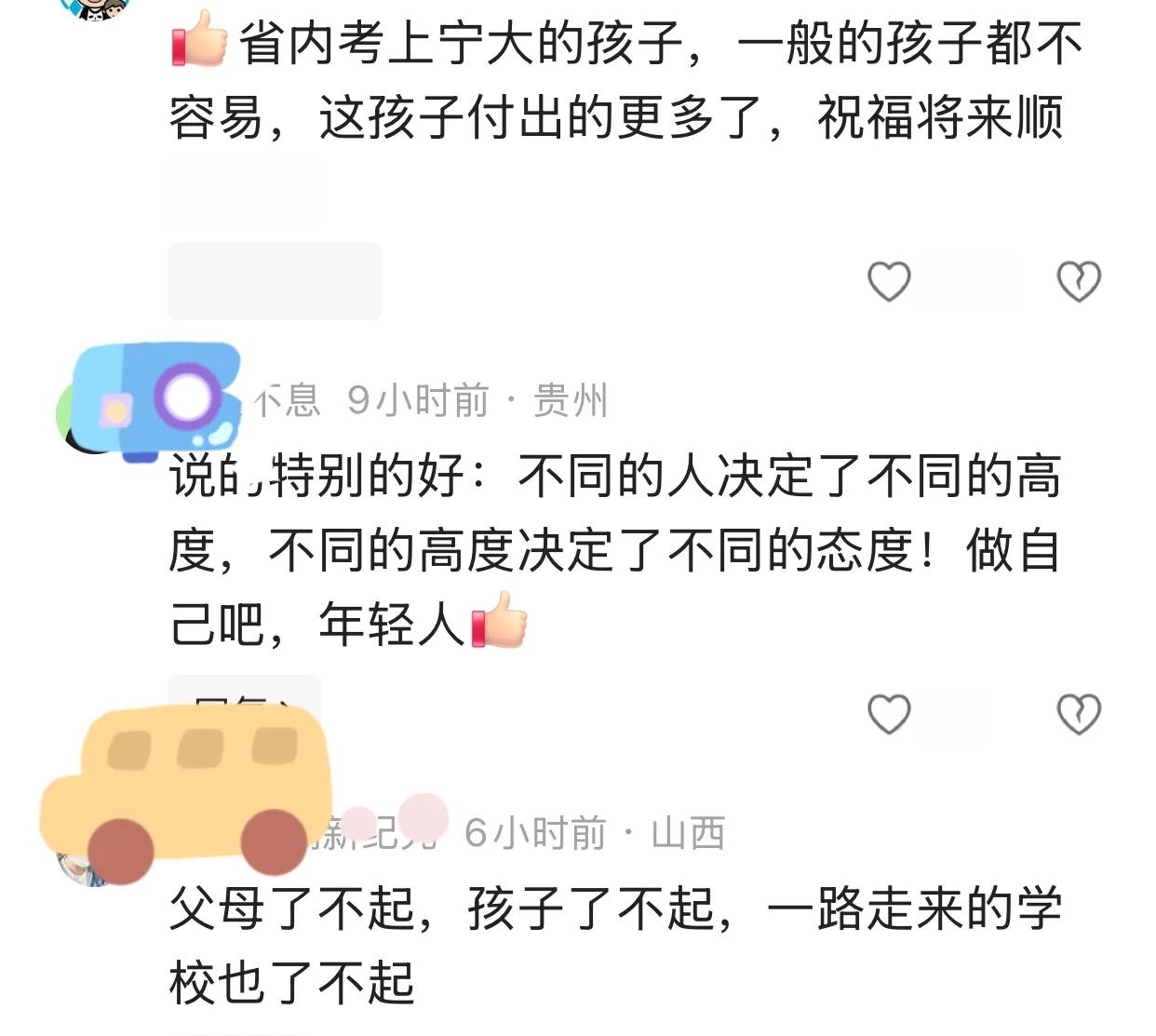The height and width of the screenshot is (1036, 1156).
Task: Tap the 山西 location label
Action: [688, 833]
